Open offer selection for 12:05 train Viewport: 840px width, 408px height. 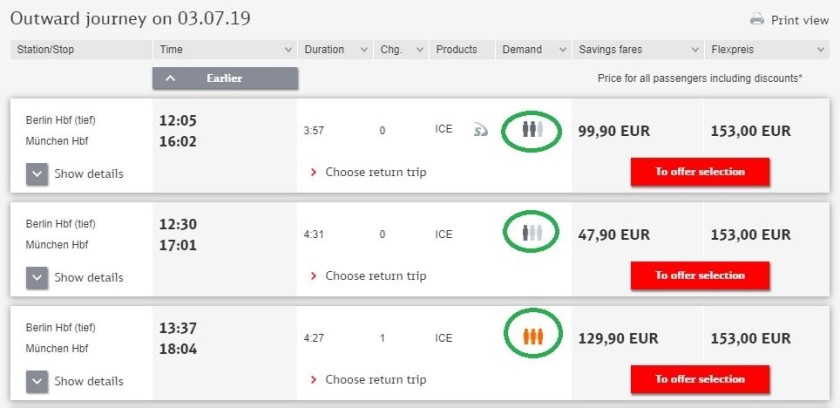(700, 172)
